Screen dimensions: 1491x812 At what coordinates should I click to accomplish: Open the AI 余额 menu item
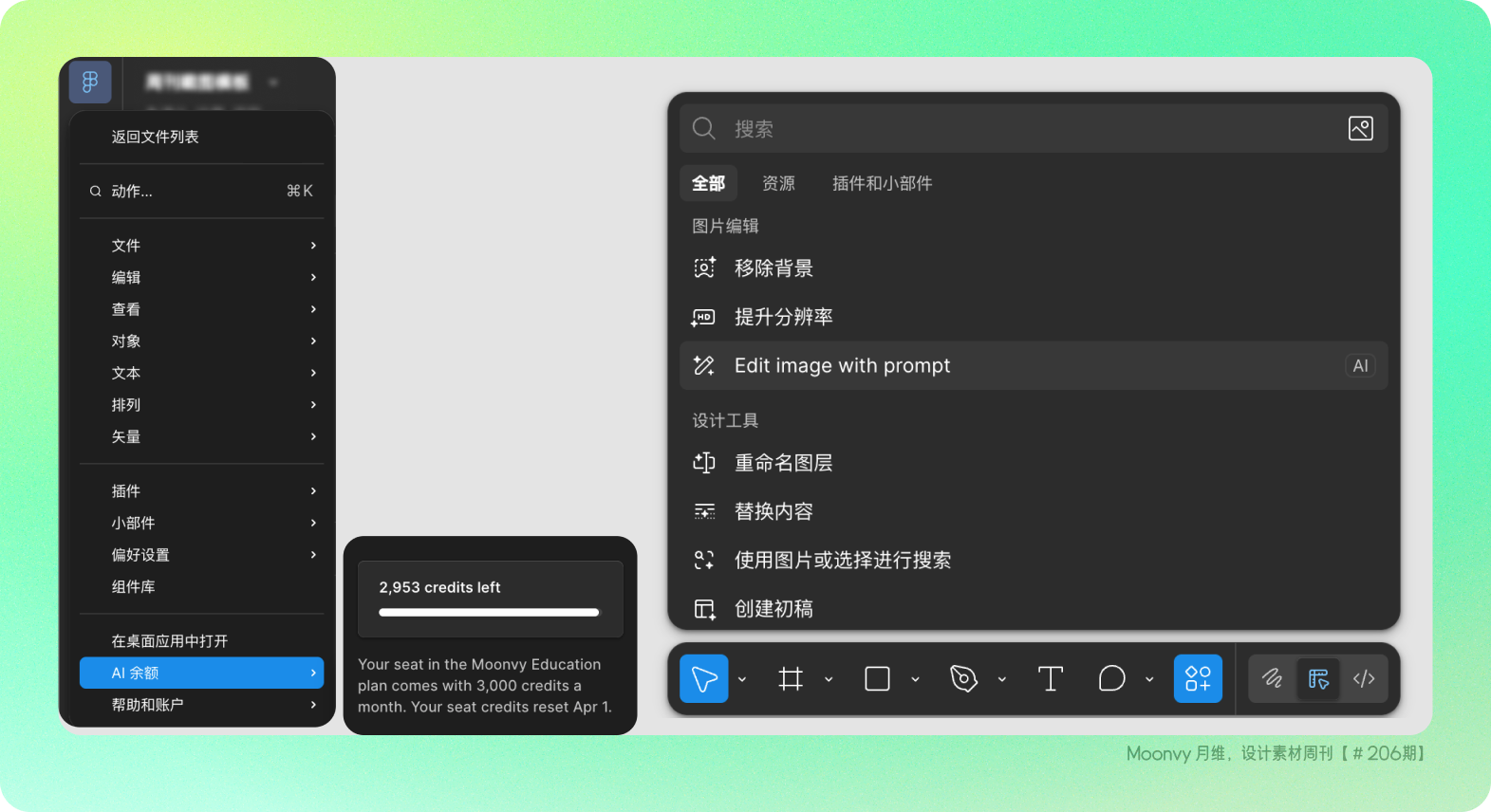pos(201,673)
